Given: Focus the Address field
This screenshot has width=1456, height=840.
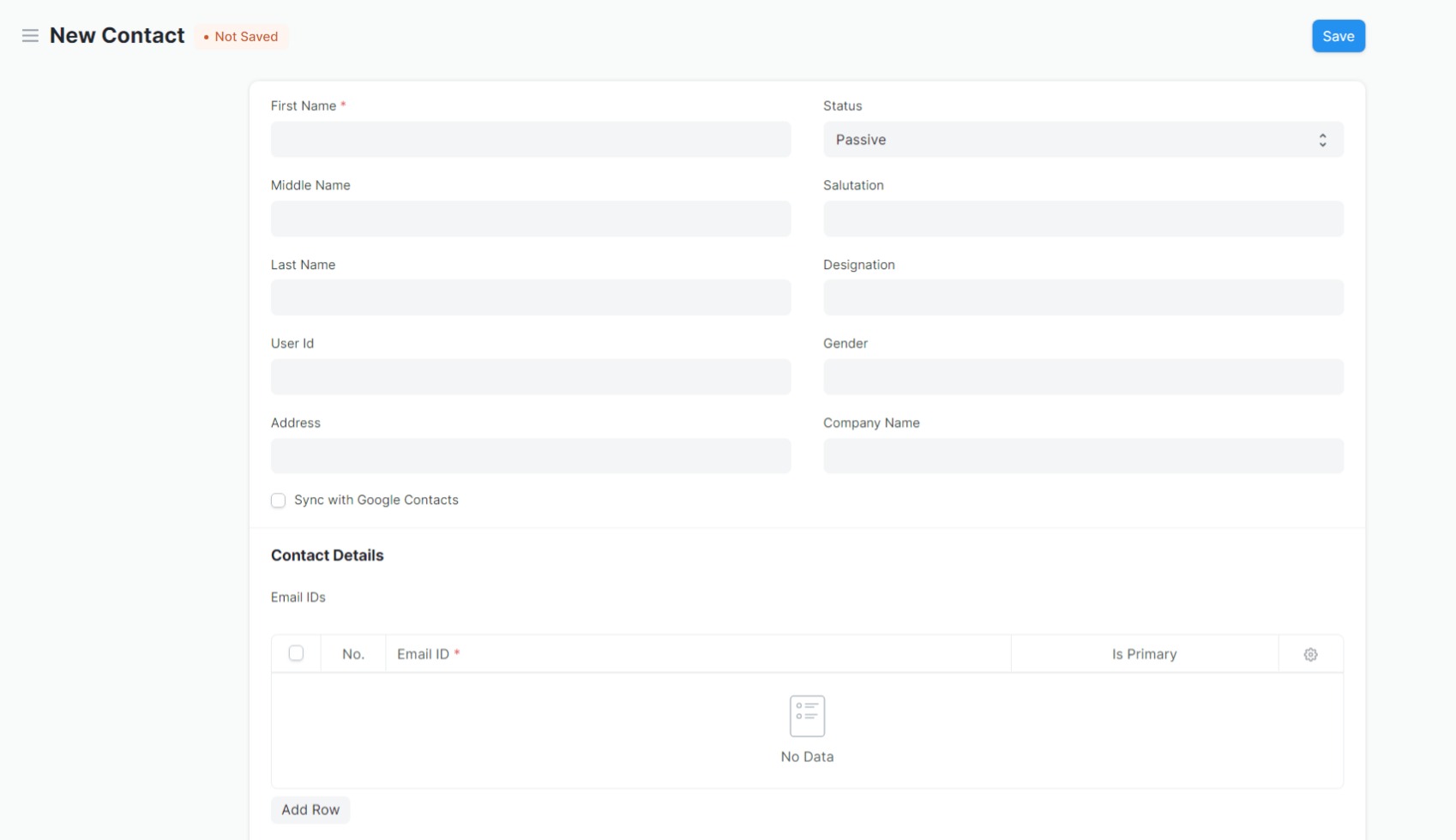Looking at the screenshot, I should (530, 456).
